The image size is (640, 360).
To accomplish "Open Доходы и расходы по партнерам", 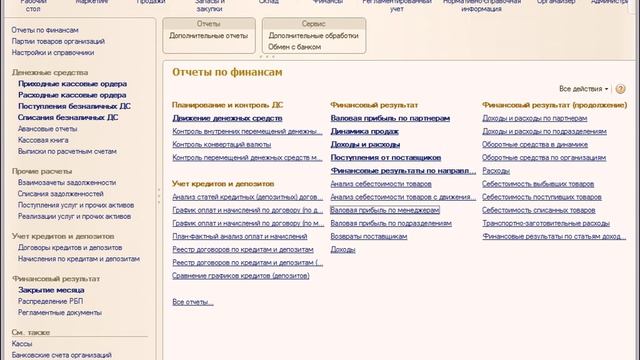I will pyautogui.click(x=534, y=118).
